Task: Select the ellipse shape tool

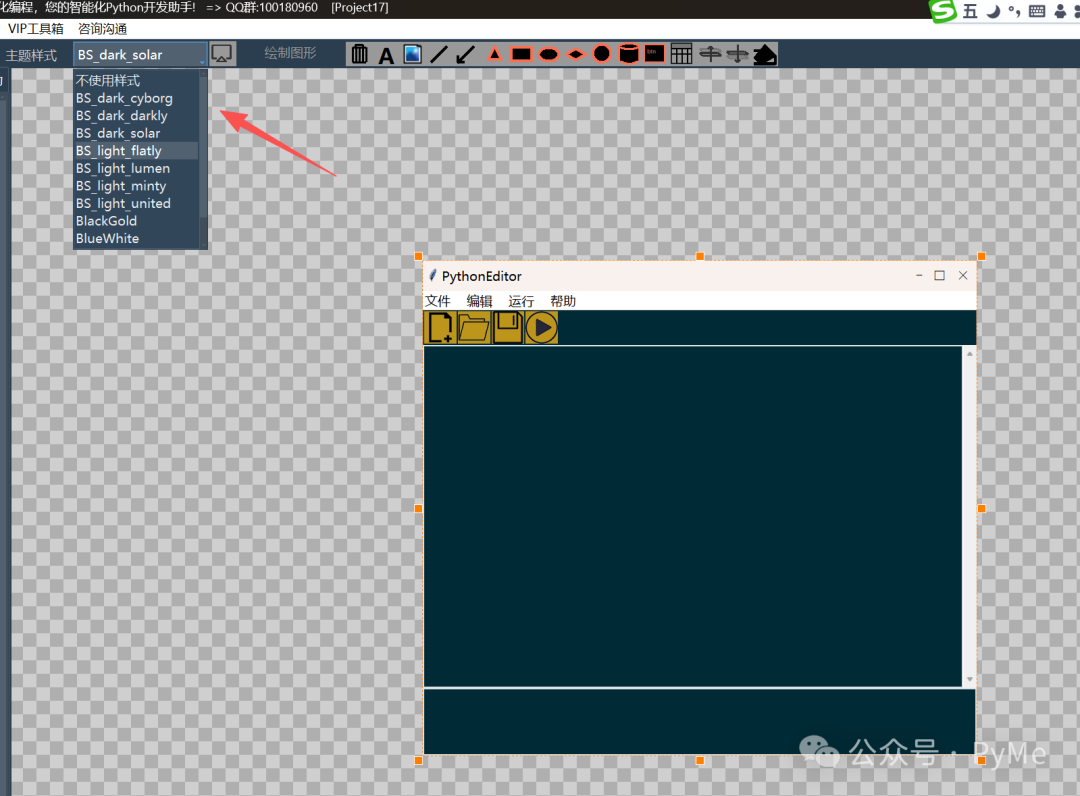Action: click(x=548, y=54)
